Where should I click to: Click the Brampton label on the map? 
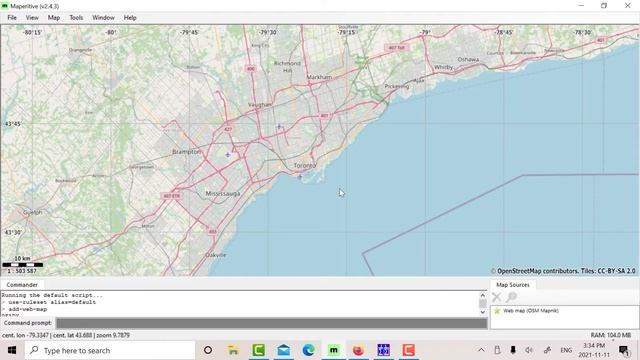[187, 151]
